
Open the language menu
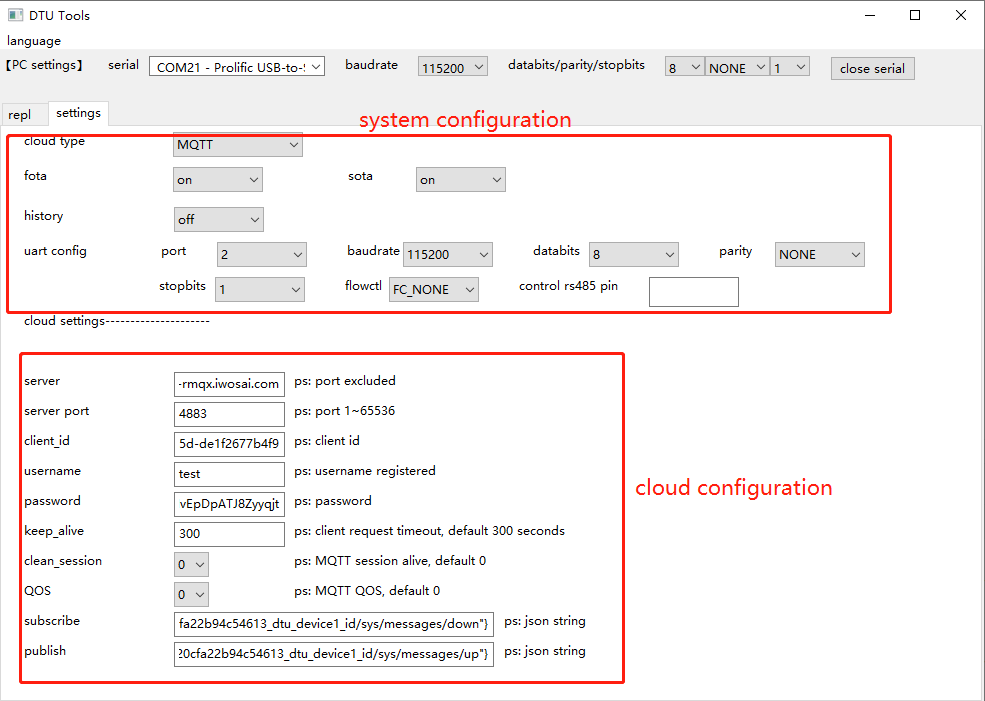(x=34, y=40)
